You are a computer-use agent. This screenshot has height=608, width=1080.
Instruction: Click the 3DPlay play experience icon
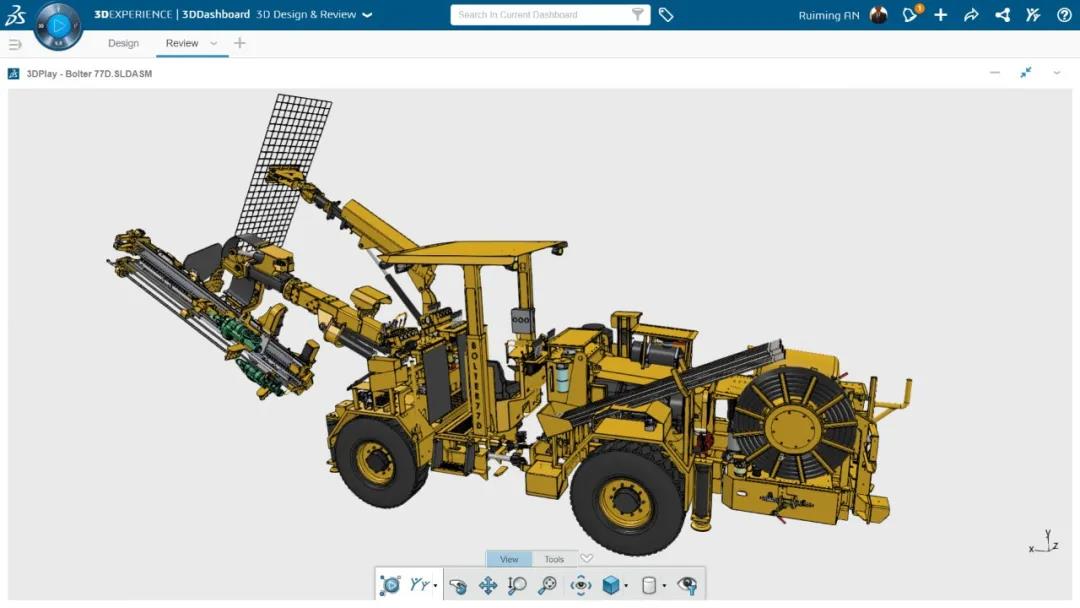click(390, 585)
